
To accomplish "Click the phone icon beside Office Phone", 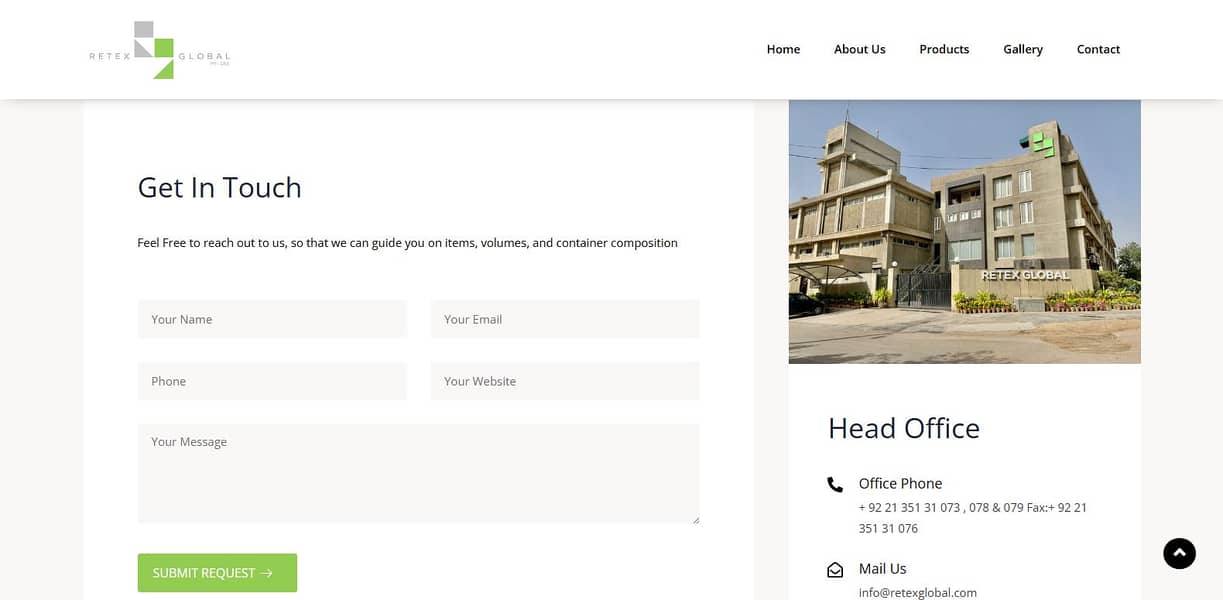I will coord(835,485).
